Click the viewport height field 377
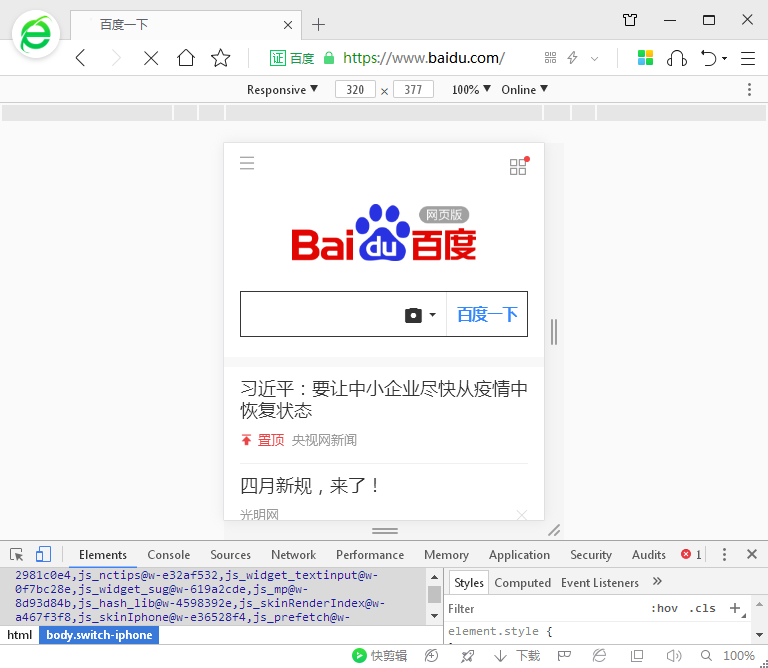The width and height of the screenshot is (768, 668). click(x=413, y=90)
